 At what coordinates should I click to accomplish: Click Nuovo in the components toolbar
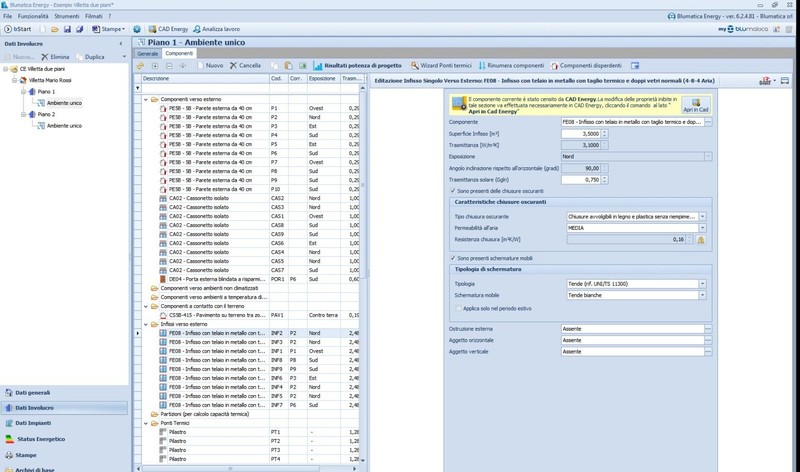click(210, 66)
